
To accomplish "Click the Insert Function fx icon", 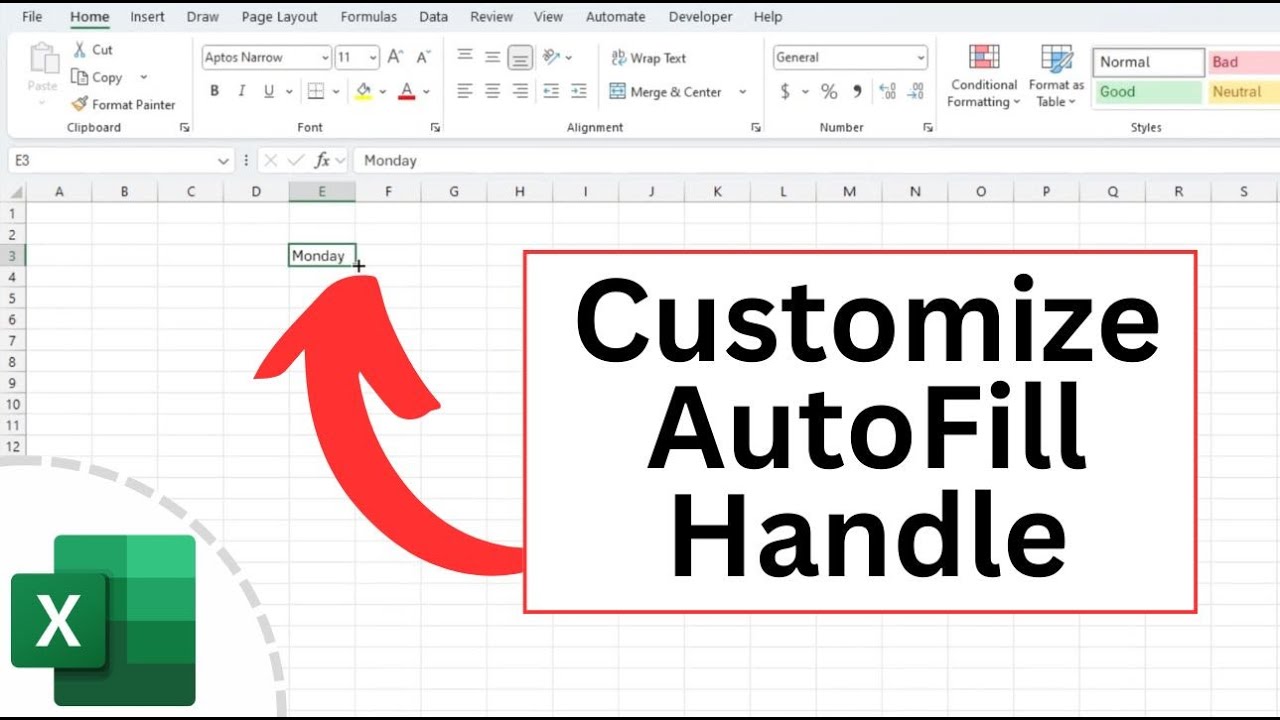I will pyautogui.click(x=322, y=160).
